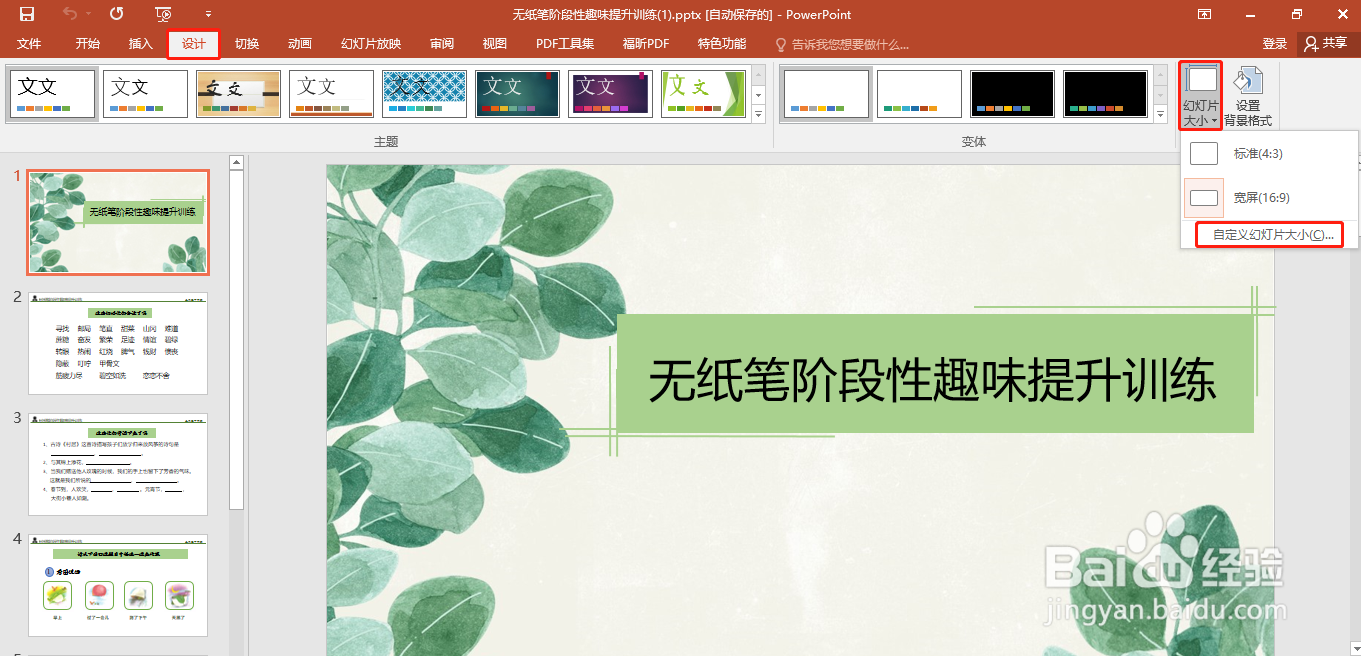Open the 文件 menu tab
Screen dimensions: 1361x656
pyautogui.click(x=29, y=44)
